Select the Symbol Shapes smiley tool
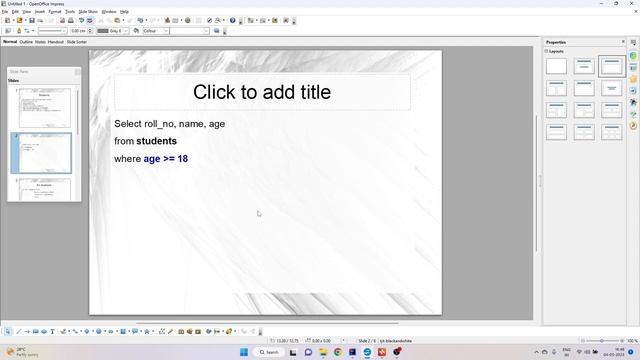Viewport: 640px width, 360px height. point(99,331)
